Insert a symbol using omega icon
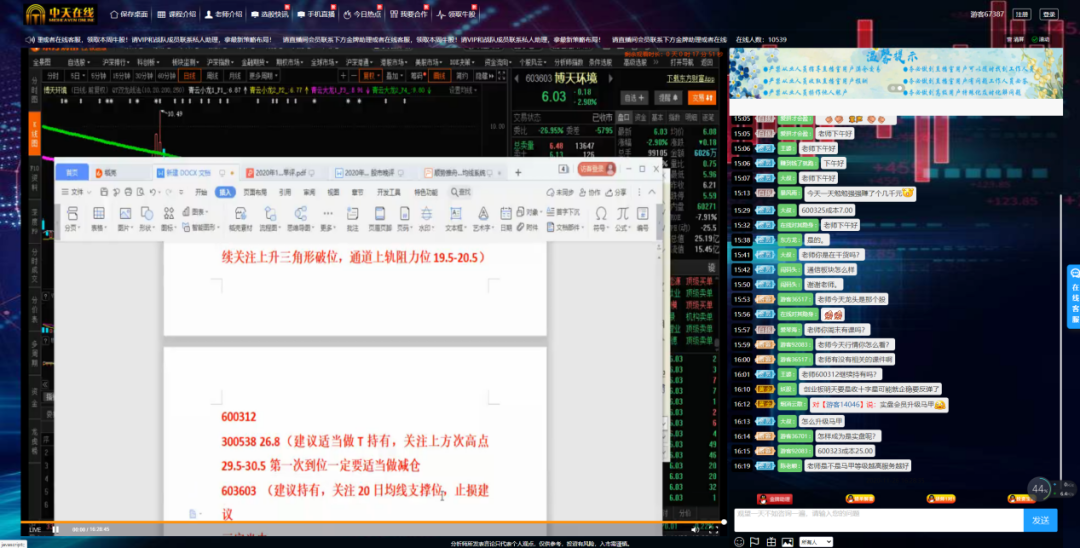This screenshot has width=1080, height=548. point(601,216)
